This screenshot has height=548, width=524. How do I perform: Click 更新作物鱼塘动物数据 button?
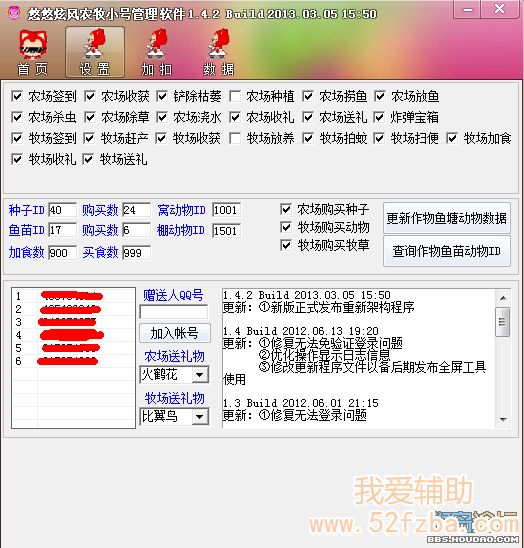[447, 218]
